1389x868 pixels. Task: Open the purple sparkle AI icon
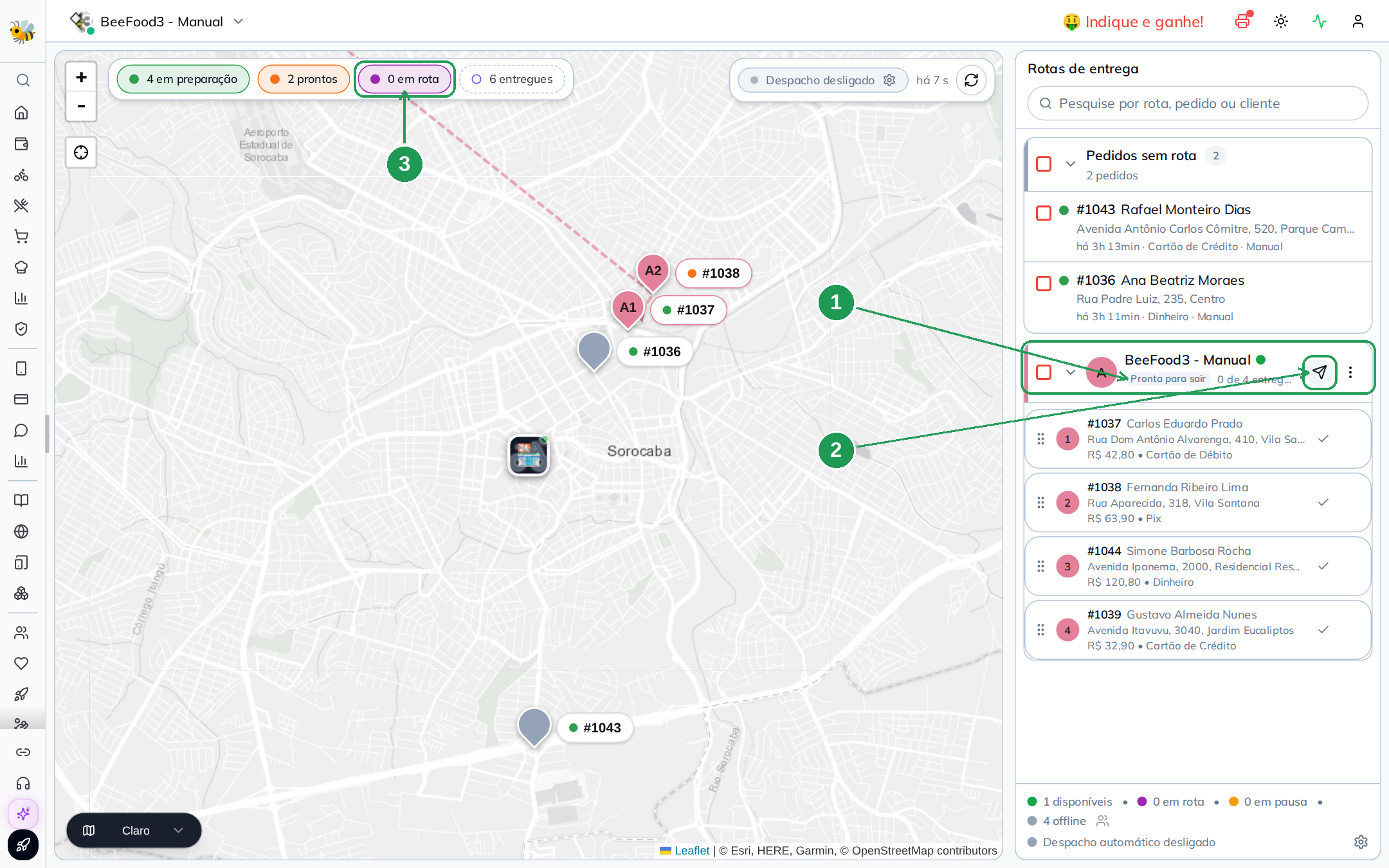point(23,814)
